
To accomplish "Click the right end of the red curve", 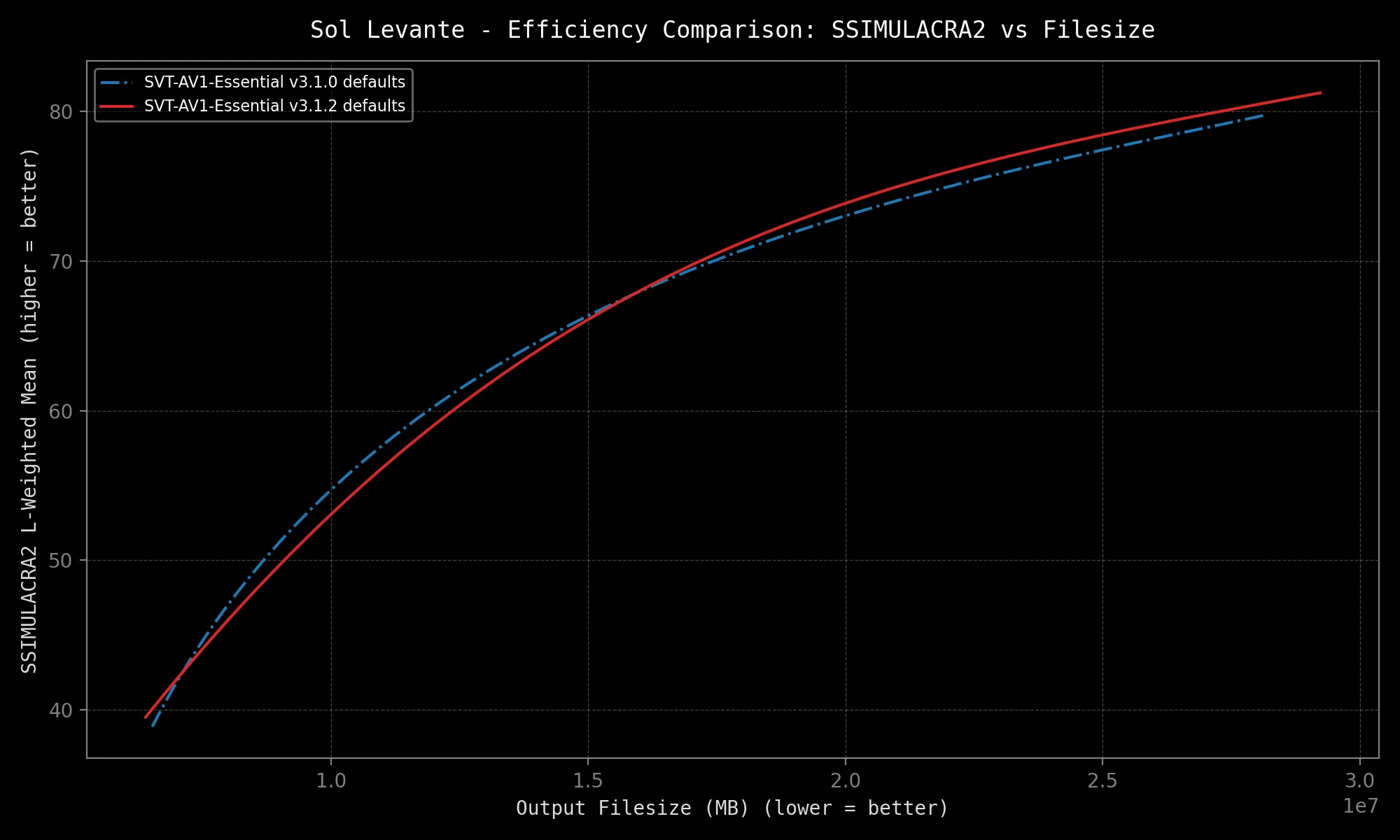I will click(1320, 92).
